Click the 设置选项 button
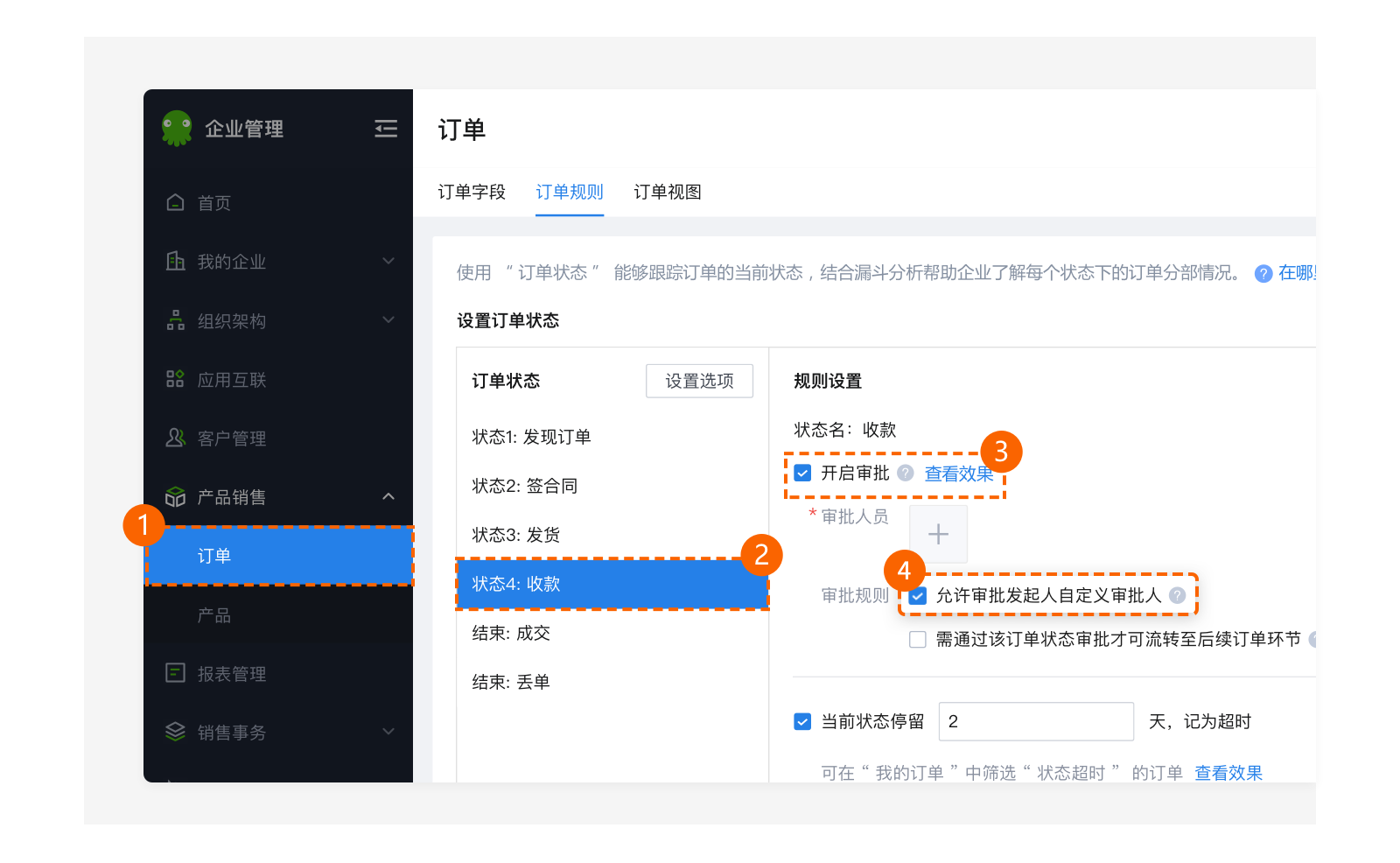The width and height of the screenshot is (1400, 863). 699,381
